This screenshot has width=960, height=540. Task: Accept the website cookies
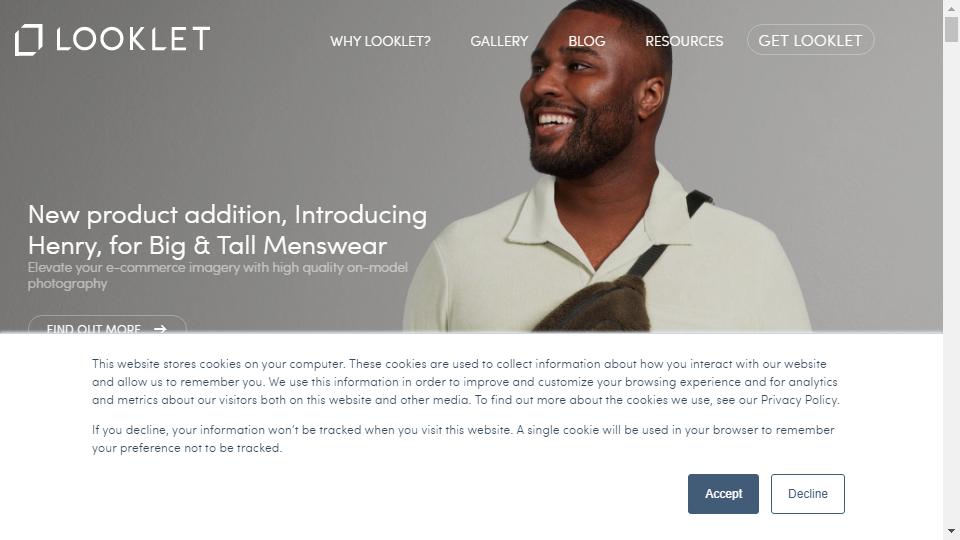coord(723,493)
